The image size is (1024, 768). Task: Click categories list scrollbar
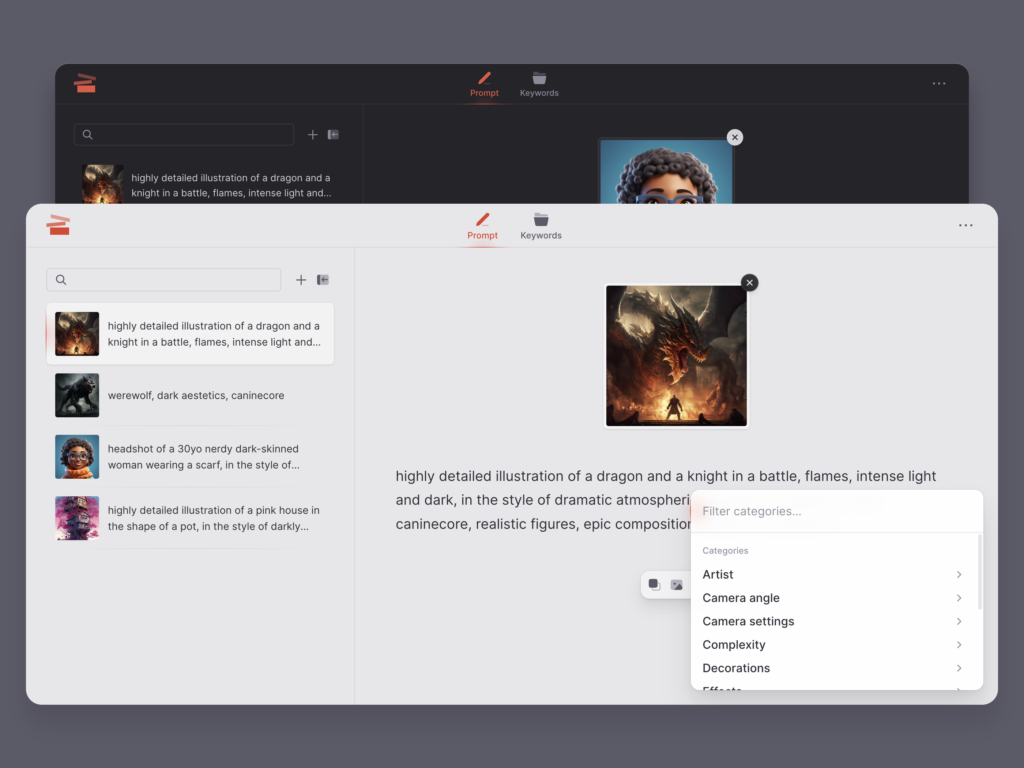(979, 572)
